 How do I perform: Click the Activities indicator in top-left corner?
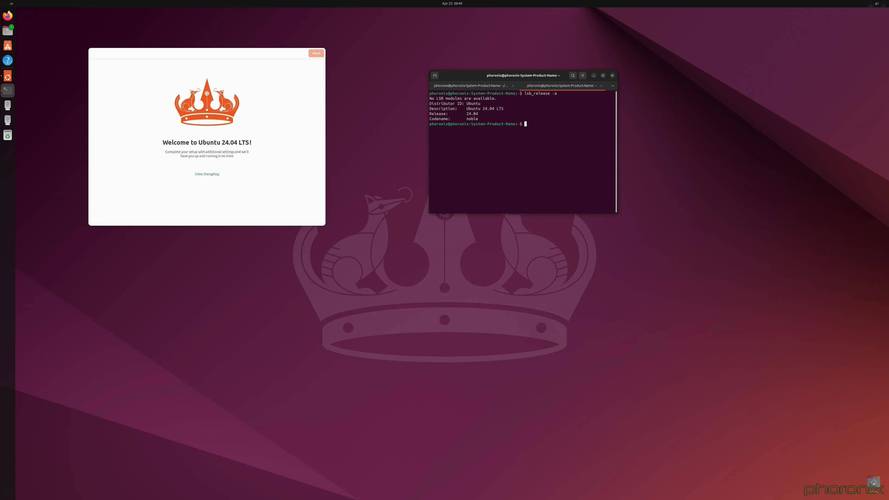point(10,3)
